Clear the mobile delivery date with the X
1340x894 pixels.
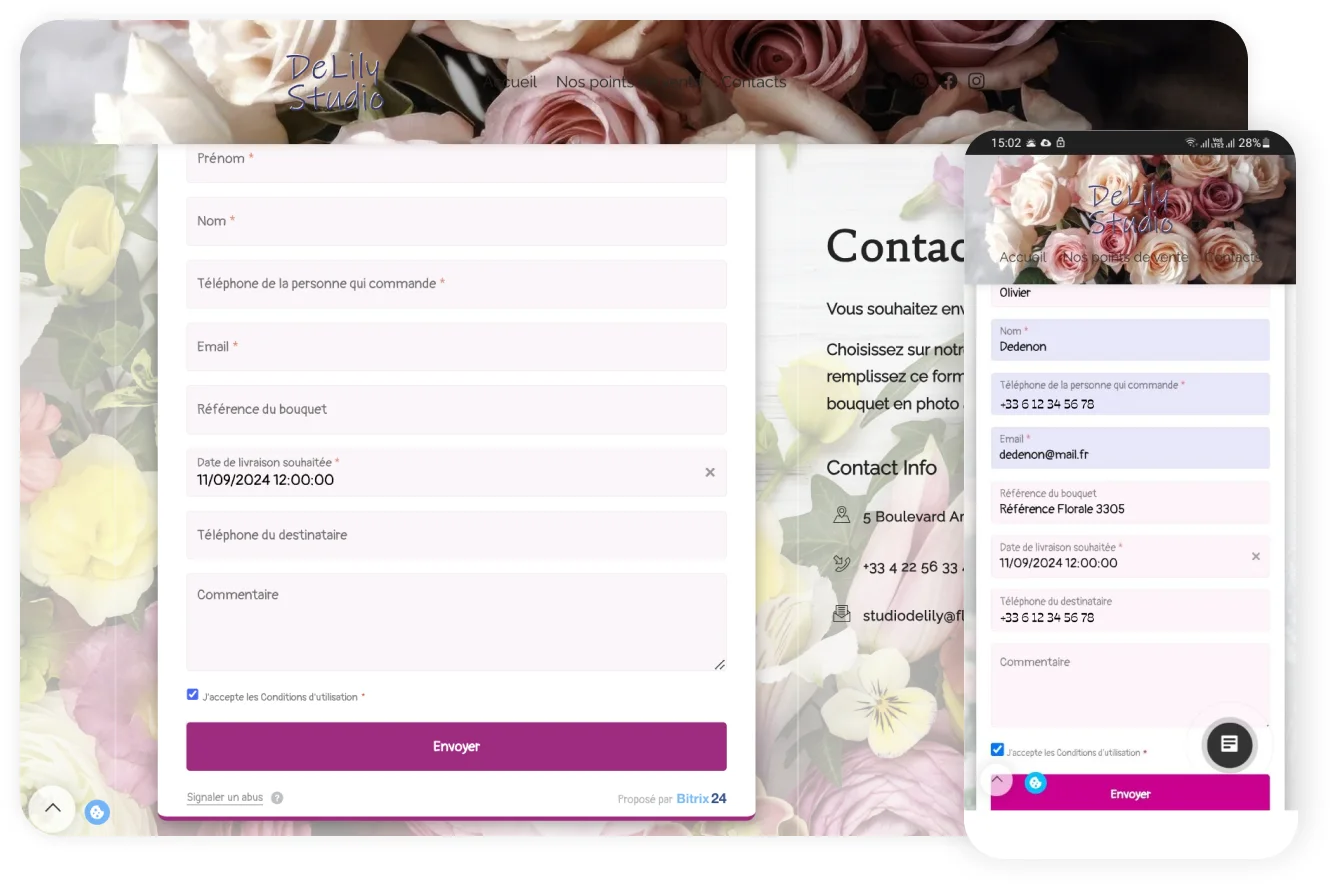click(1255, 556)
